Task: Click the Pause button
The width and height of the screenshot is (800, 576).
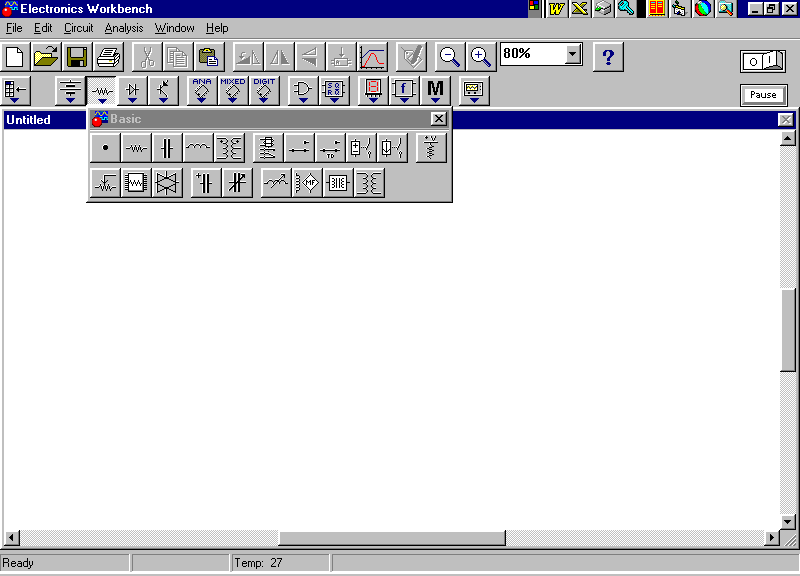Action: click(x=763, y=95)
